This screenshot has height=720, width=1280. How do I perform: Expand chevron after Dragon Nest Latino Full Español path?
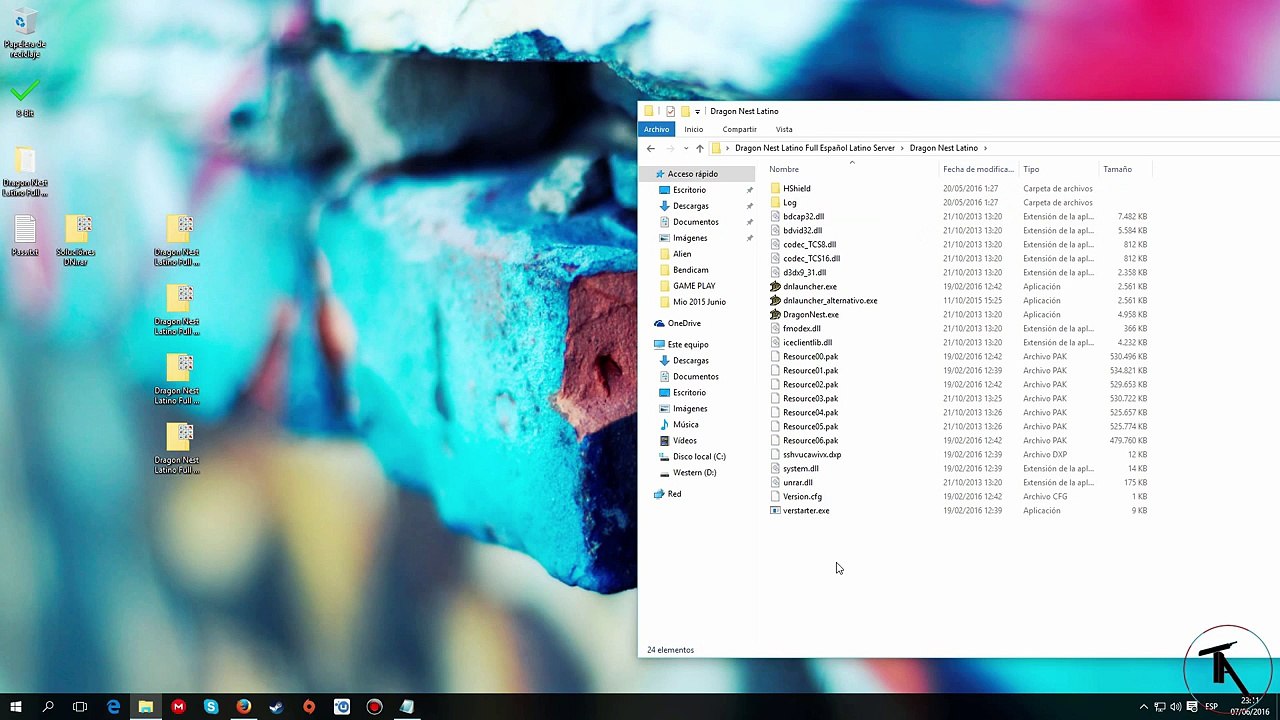[902, 148]
